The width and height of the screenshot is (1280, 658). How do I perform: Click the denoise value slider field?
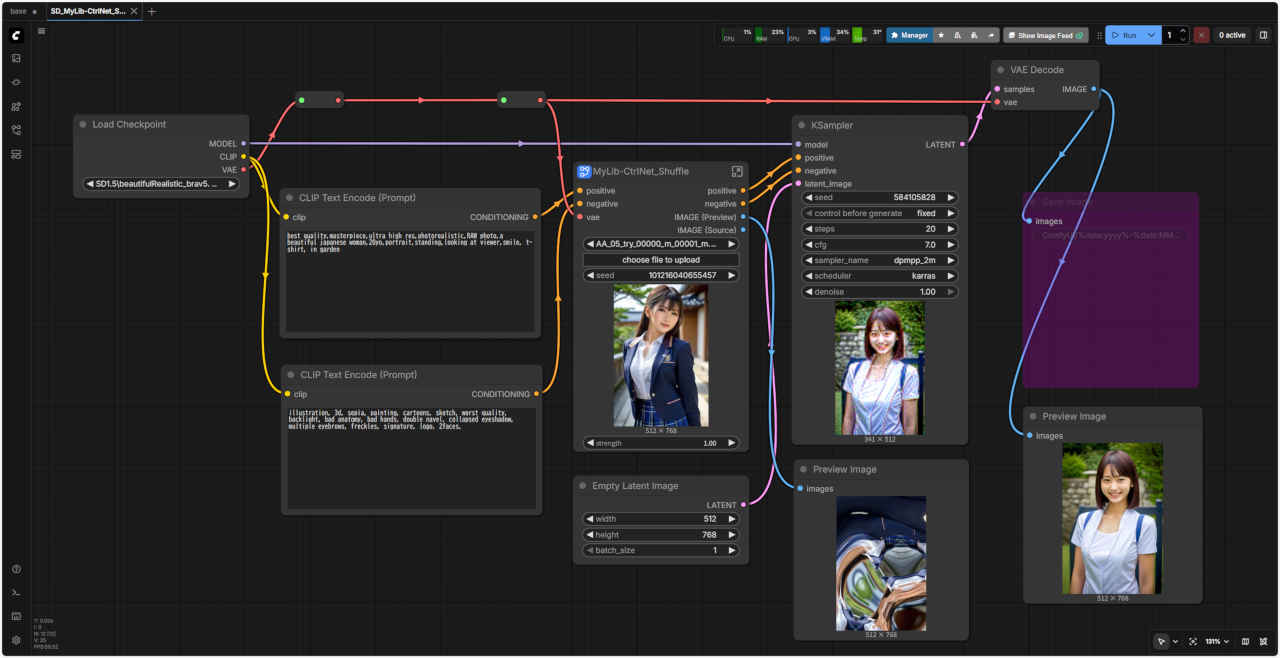(x=879, y=292)
